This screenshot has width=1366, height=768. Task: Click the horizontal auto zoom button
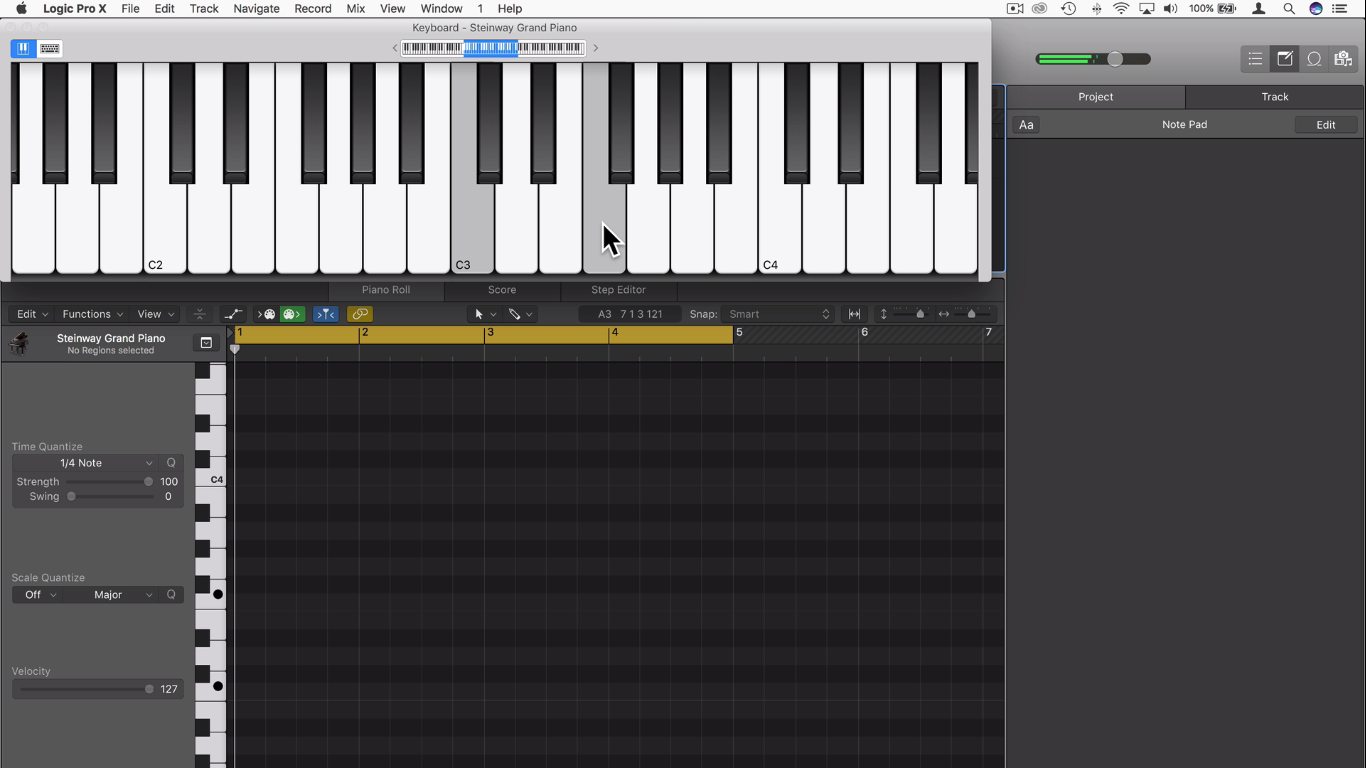click(855, 314)
